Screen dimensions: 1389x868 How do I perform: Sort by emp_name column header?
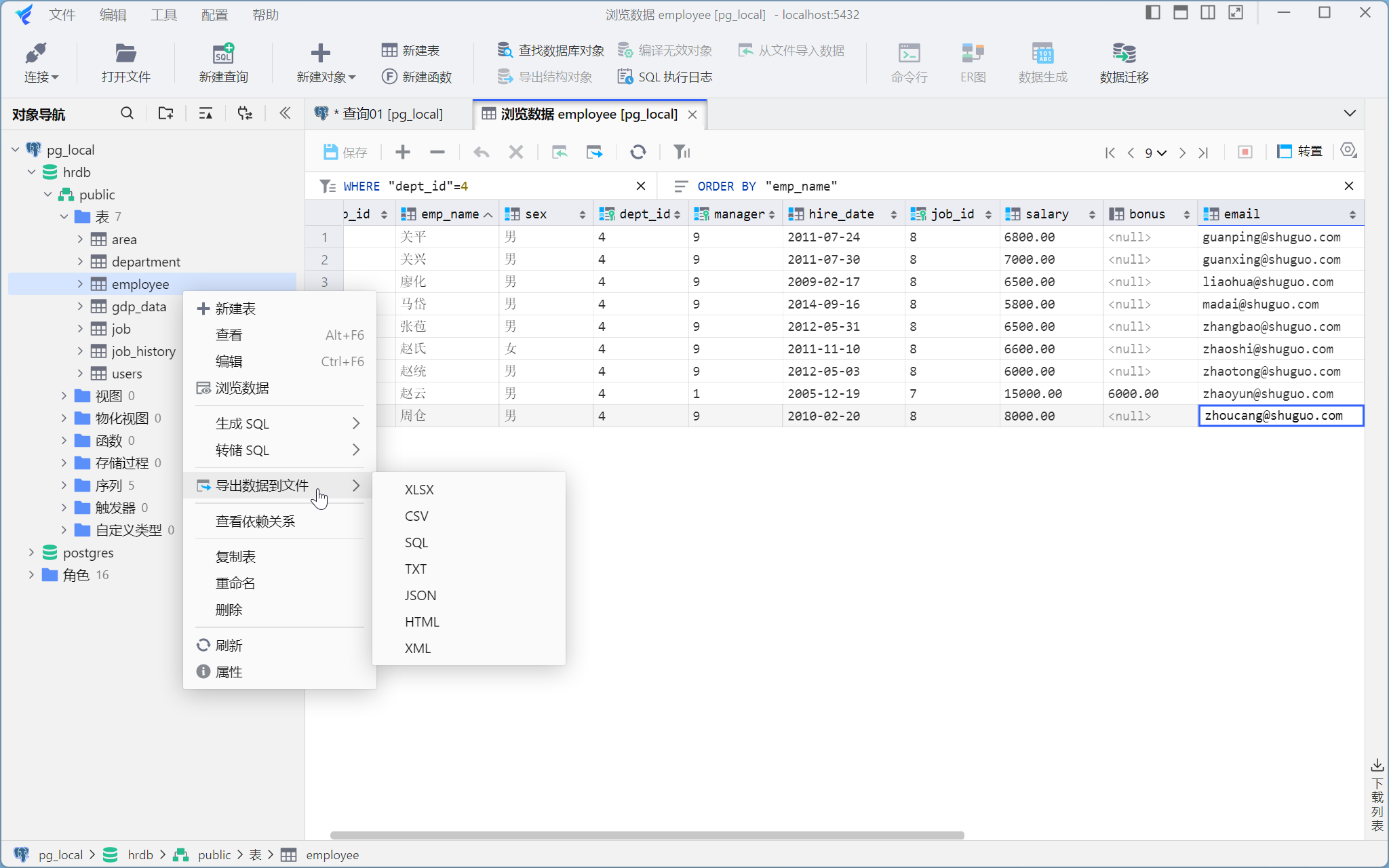[x=449, y=214]
